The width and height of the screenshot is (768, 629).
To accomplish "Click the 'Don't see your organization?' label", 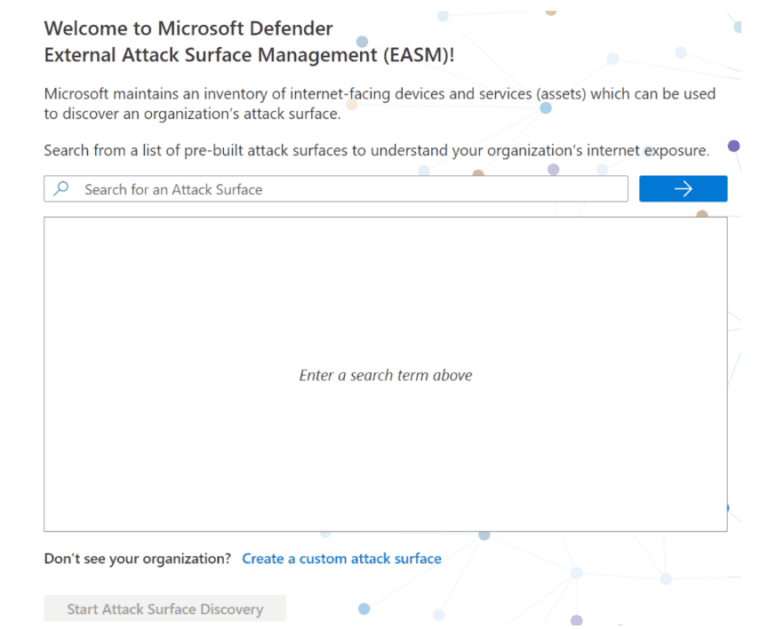I will (x=138, y=558).
